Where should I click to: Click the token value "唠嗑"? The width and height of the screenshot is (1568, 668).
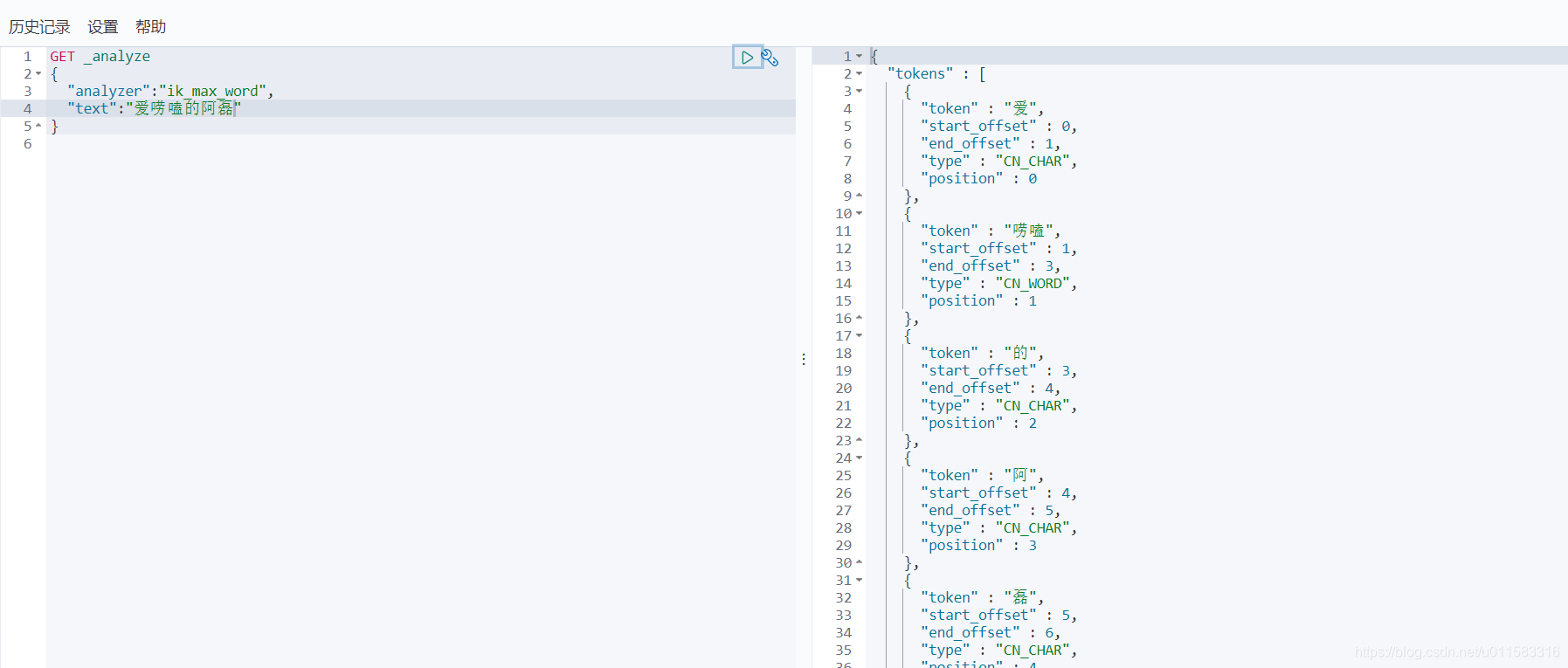1029,231
